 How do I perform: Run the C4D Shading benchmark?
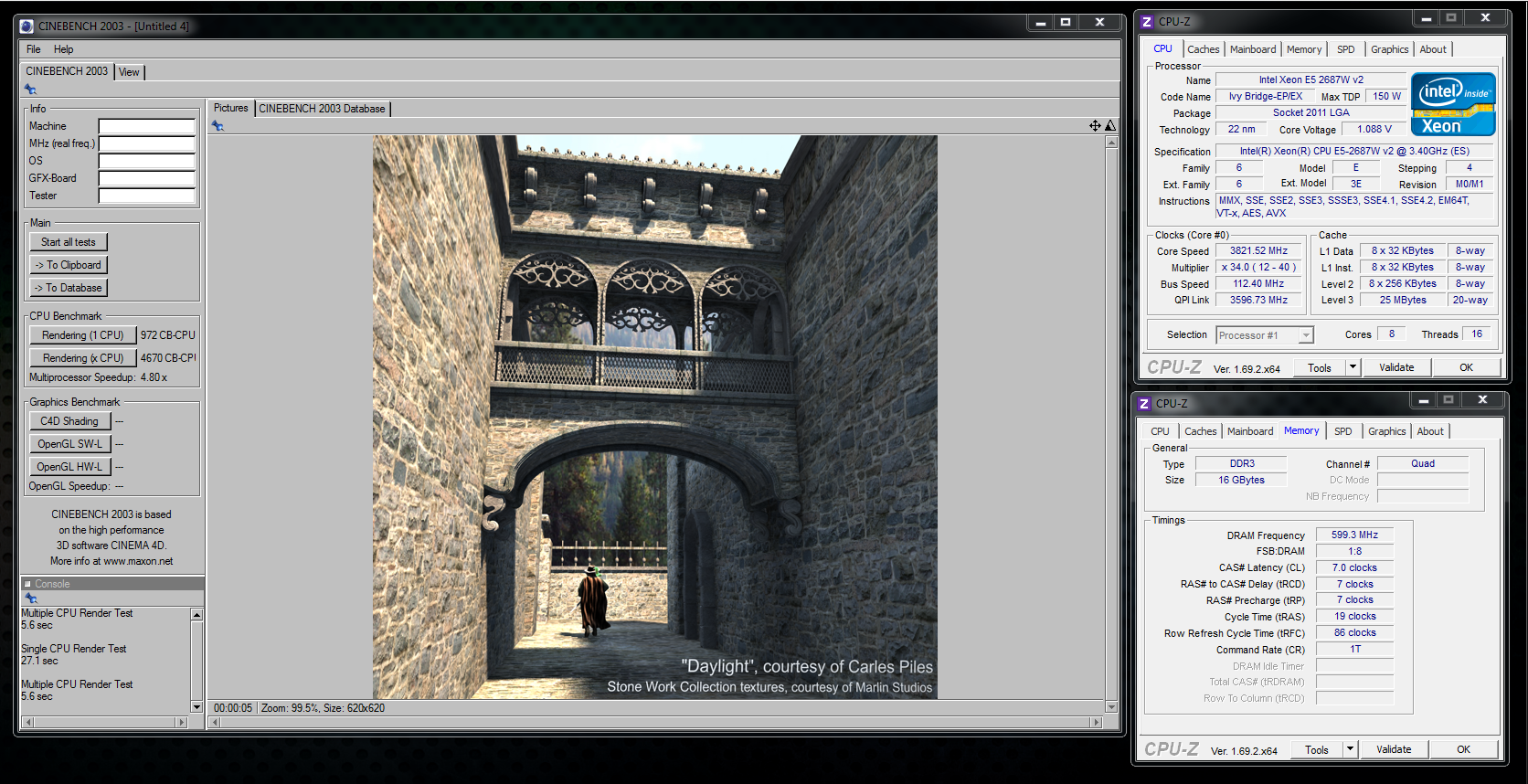(69, 421)
